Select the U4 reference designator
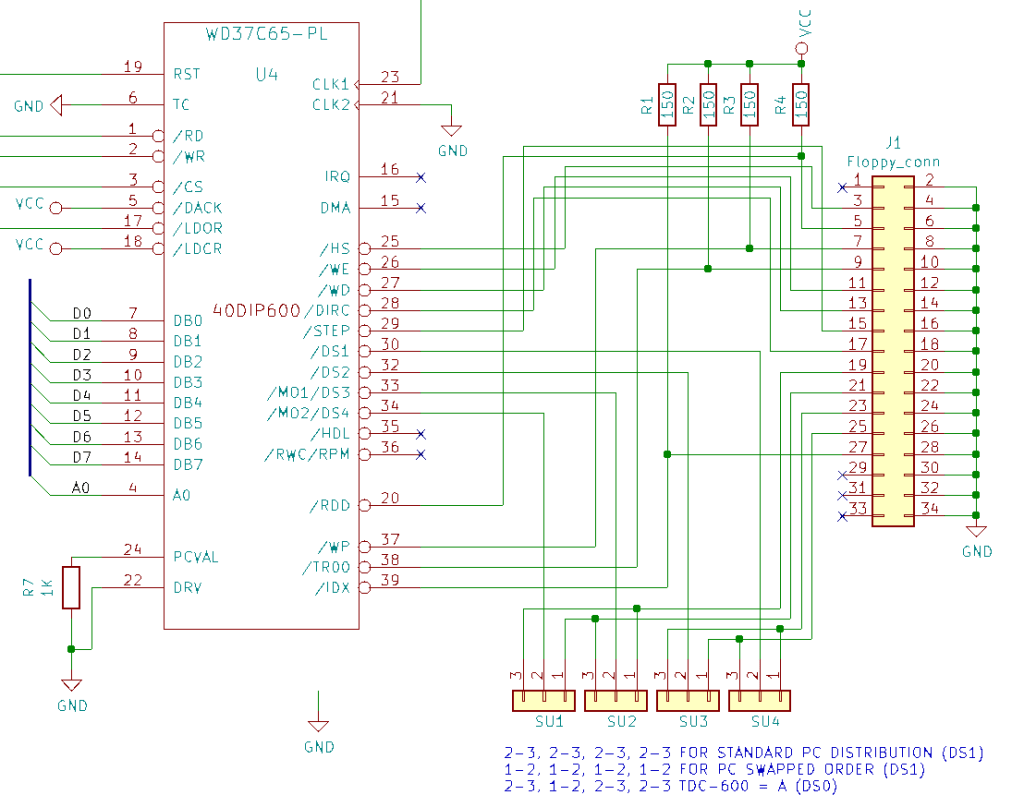Screen dimensions: 1024x807 point(267,74)
